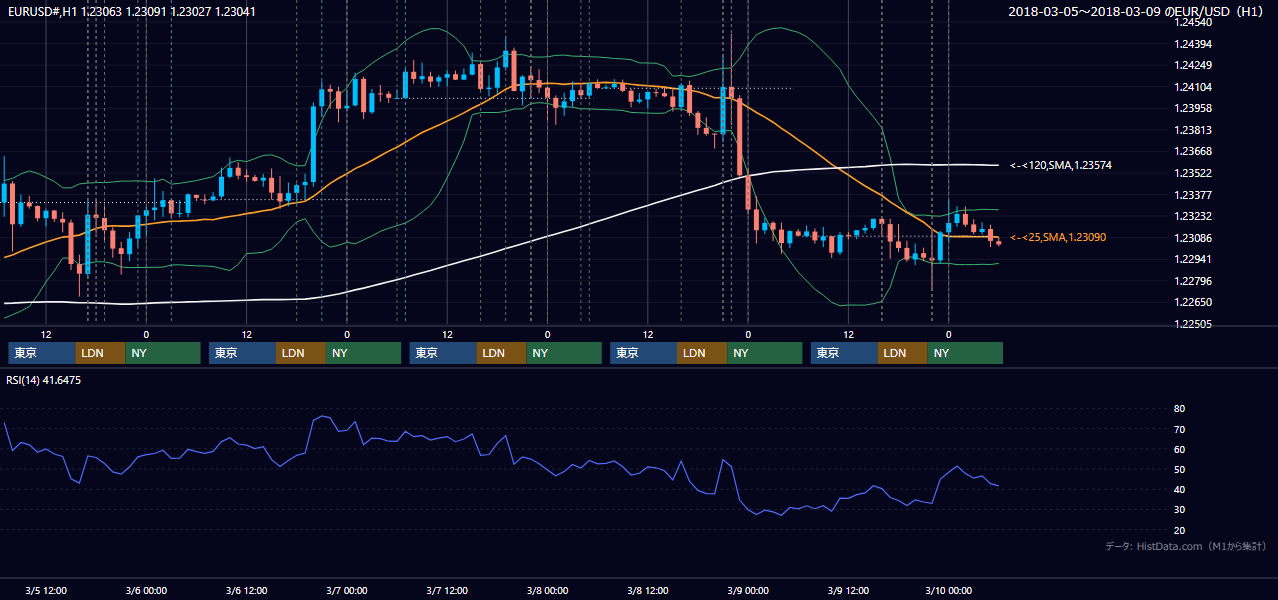
Task: Click the RSI 70 level label
Action: (x=1179, y=429)
